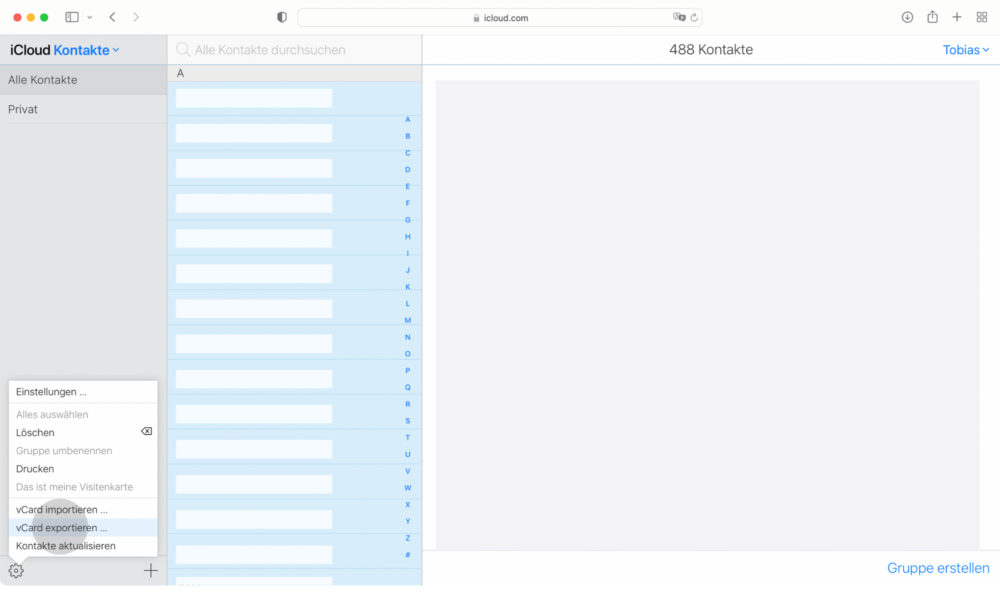Viewport: 1000px width, 600px height.
Task: Jump to letter H in index
Action: [x=408, y=237]
